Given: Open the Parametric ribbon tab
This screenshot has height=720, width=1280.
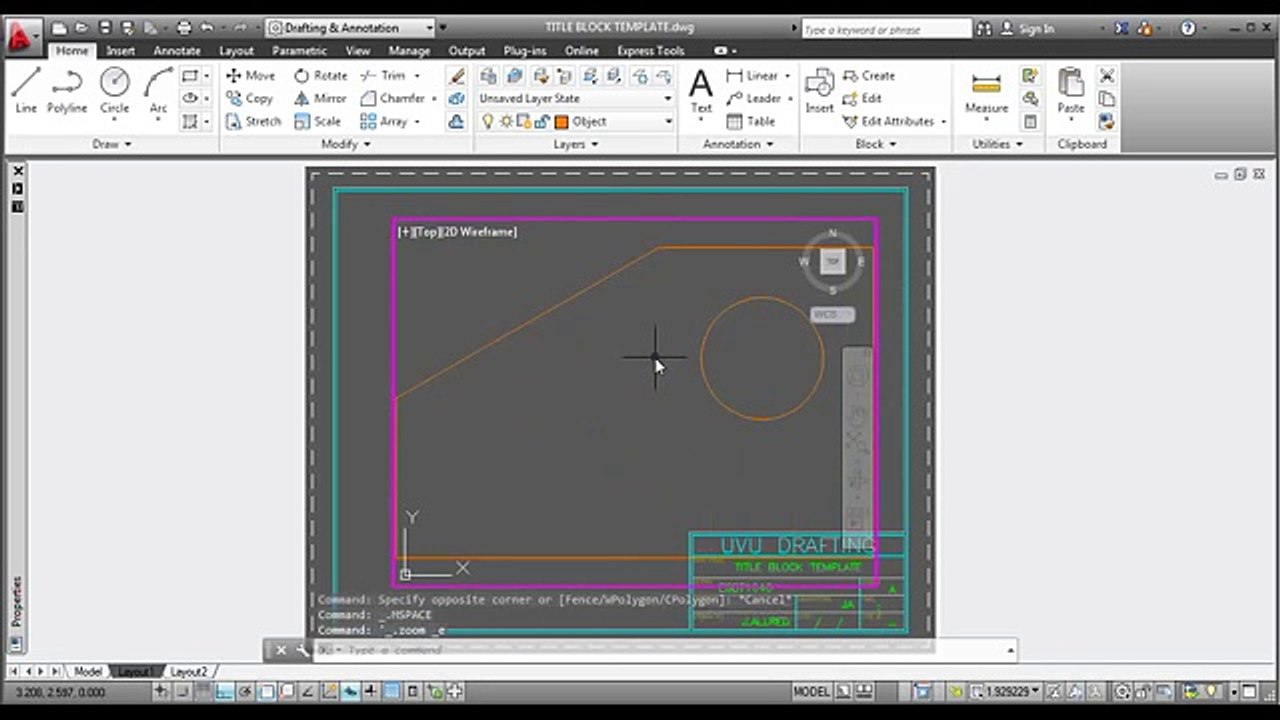Looking at the screenshot, I should pos(299,51).
